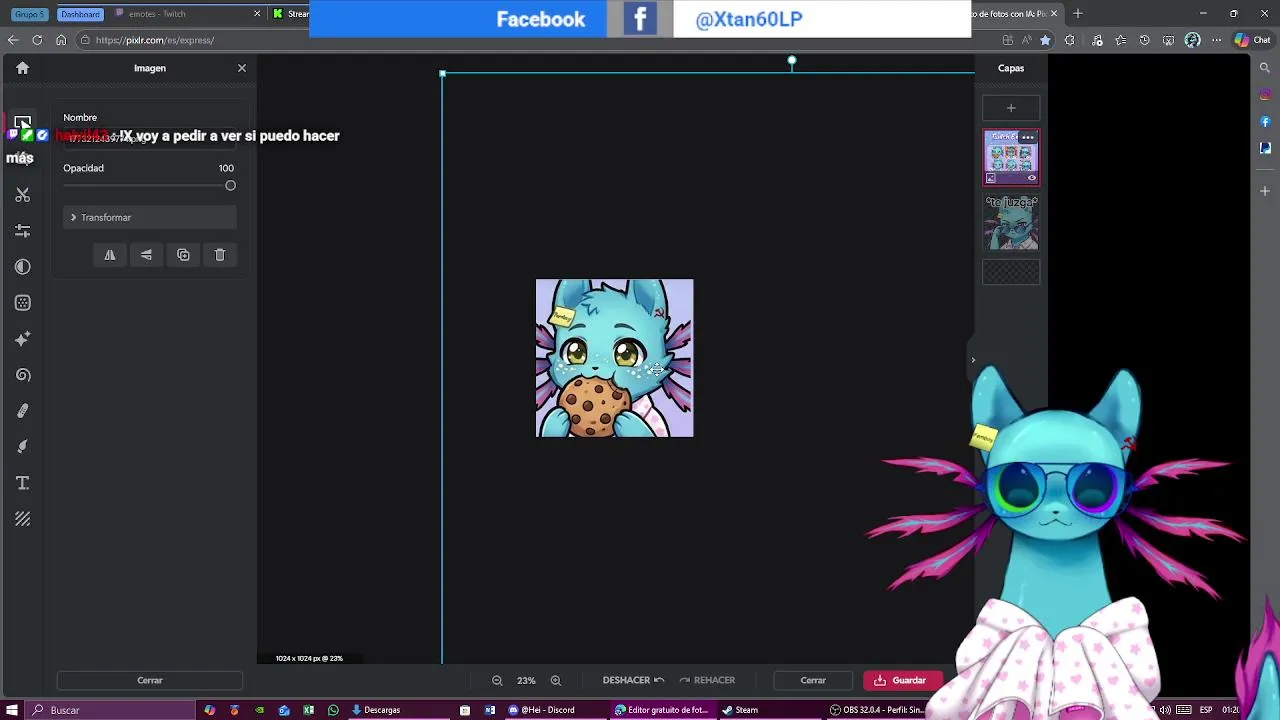Click the cookie axolotl image on canvas
1280x720 pixels.
[x=614, y=358]
